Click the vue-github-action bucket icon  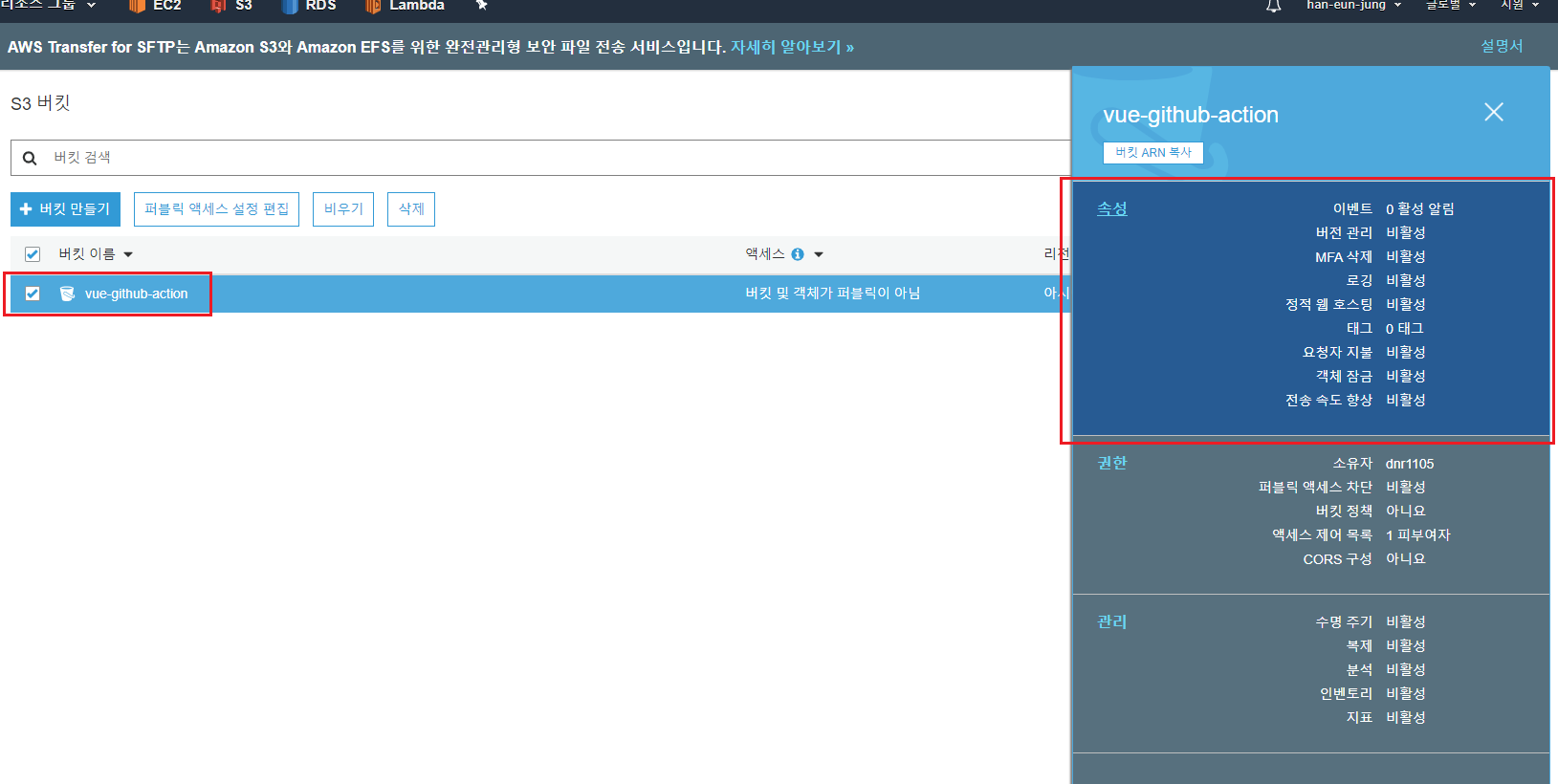67,294
